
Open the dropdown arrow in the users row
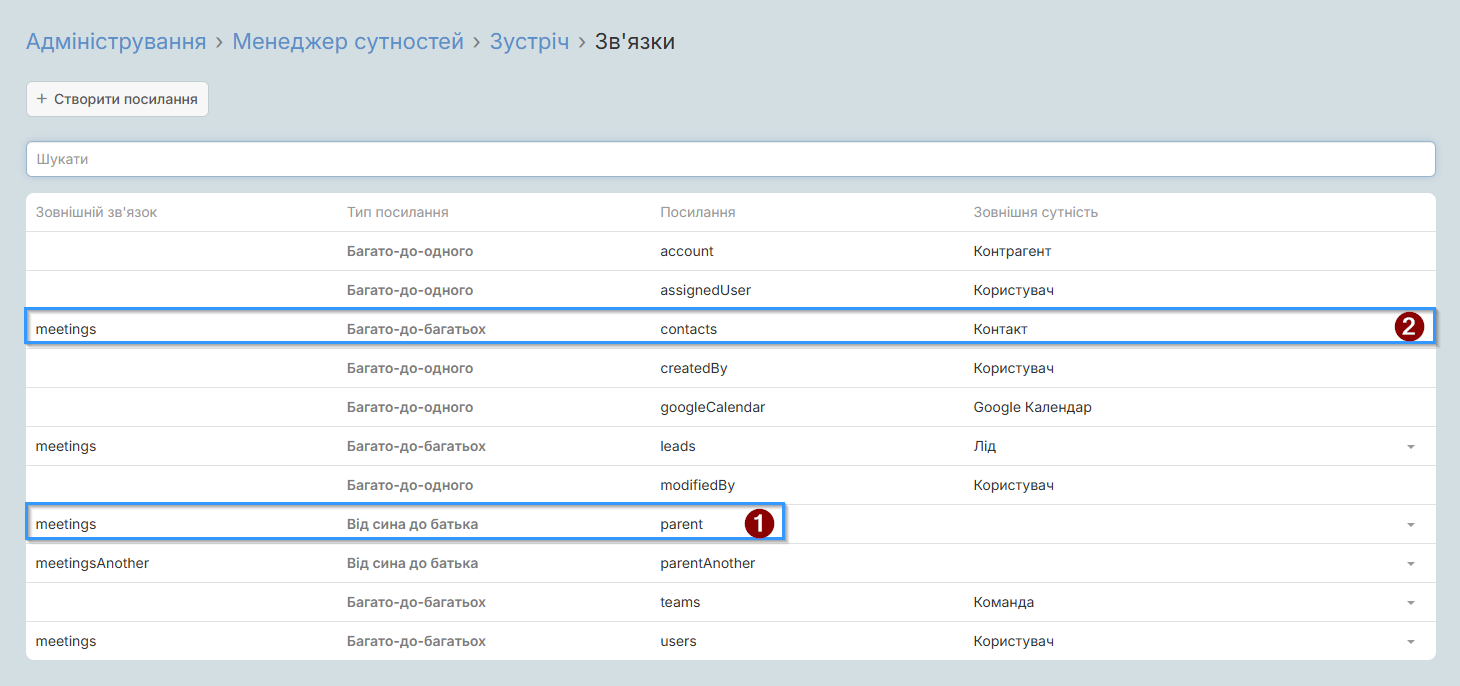1411,642
